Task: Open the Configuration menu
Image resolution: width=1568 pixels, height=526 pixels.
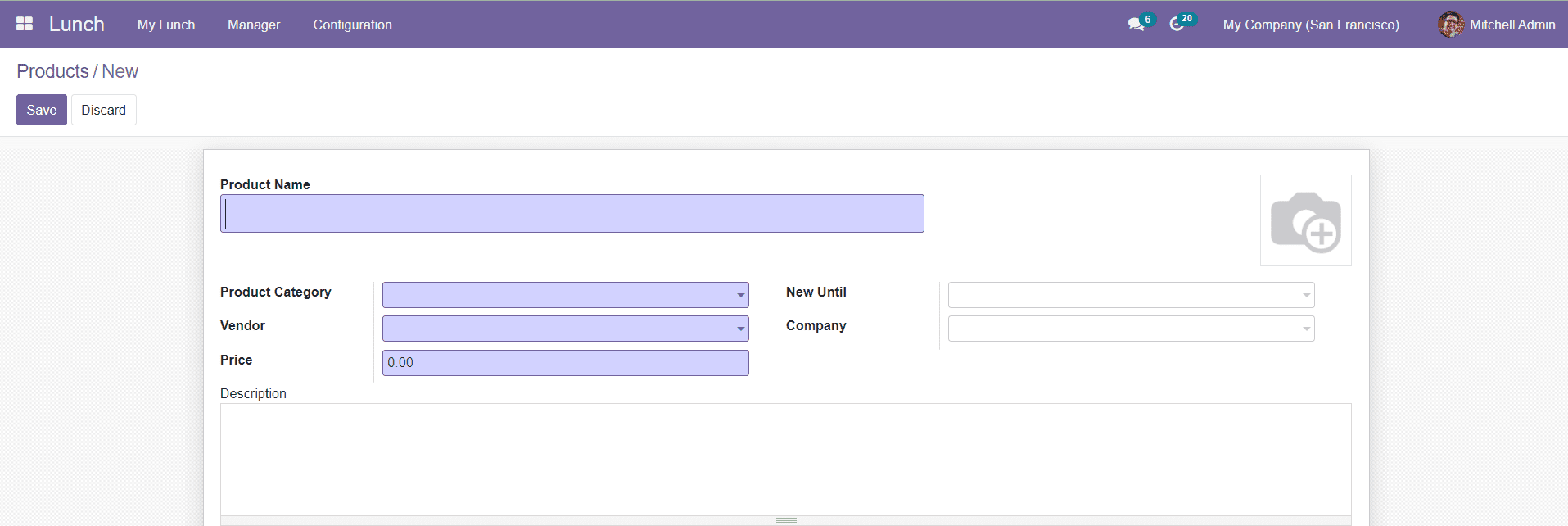Action: (352, 25)
